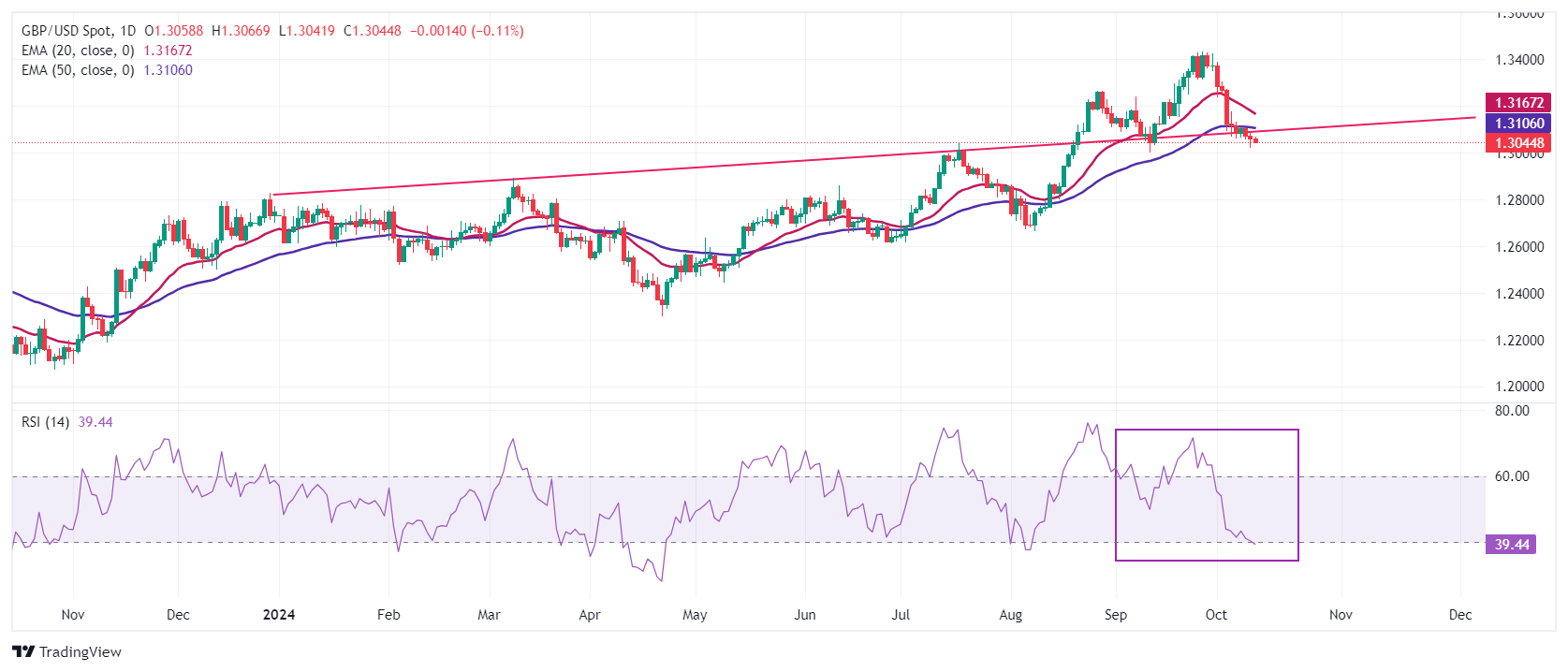Click the TradingView logo icon
1568x672 pixels.
(23, 652)
